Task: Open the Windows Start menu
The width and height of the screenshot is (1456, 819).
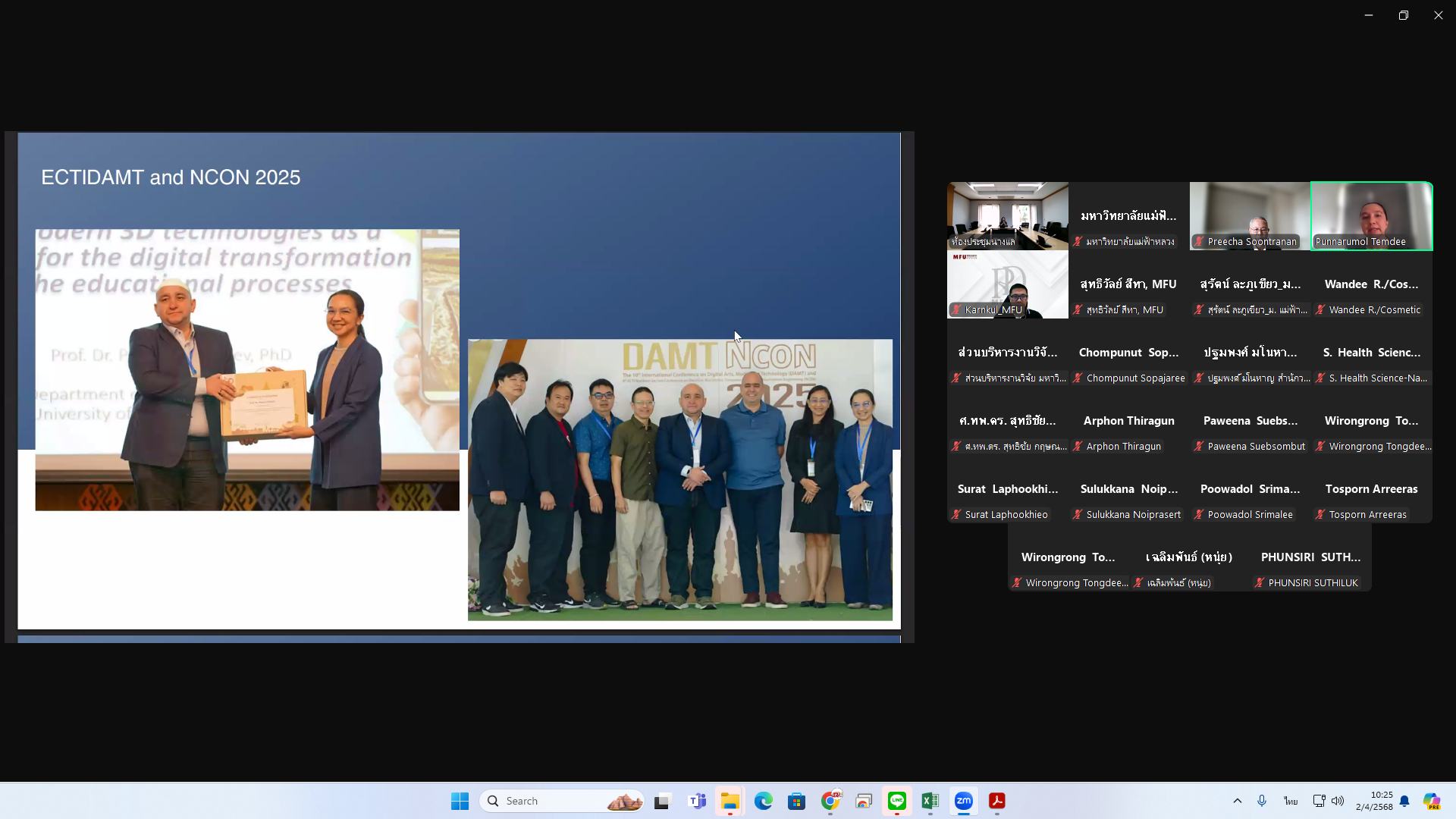Action: [x=460, y=801]
